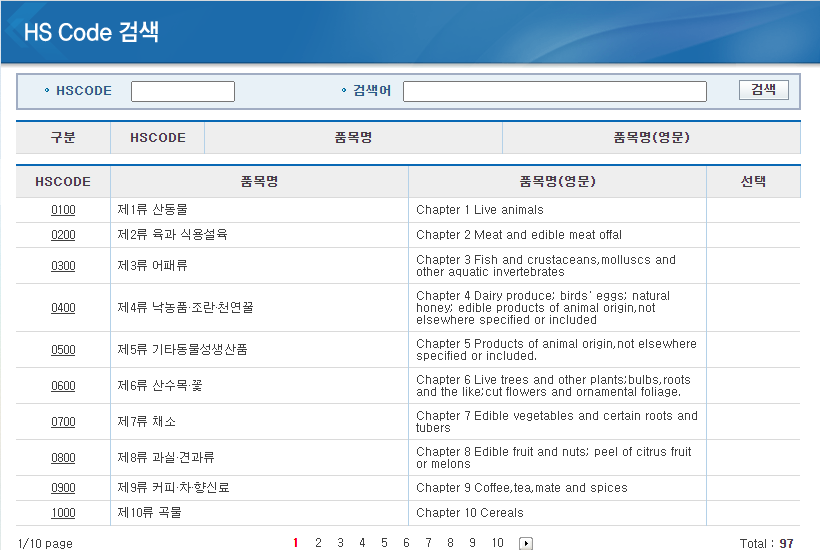Click the Chapter 4 Dairy produce description
The width and height of the screenshot is (820, 550).
543,308
